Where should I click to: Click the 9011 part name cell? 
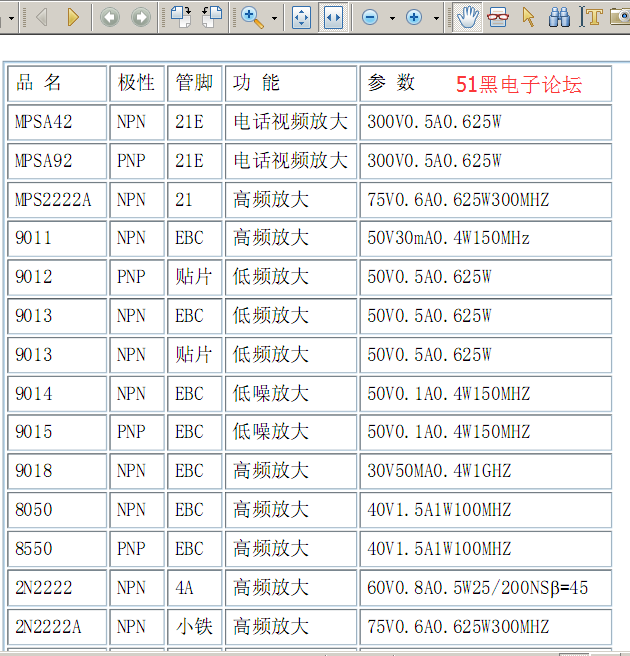[x=57, y=238]
